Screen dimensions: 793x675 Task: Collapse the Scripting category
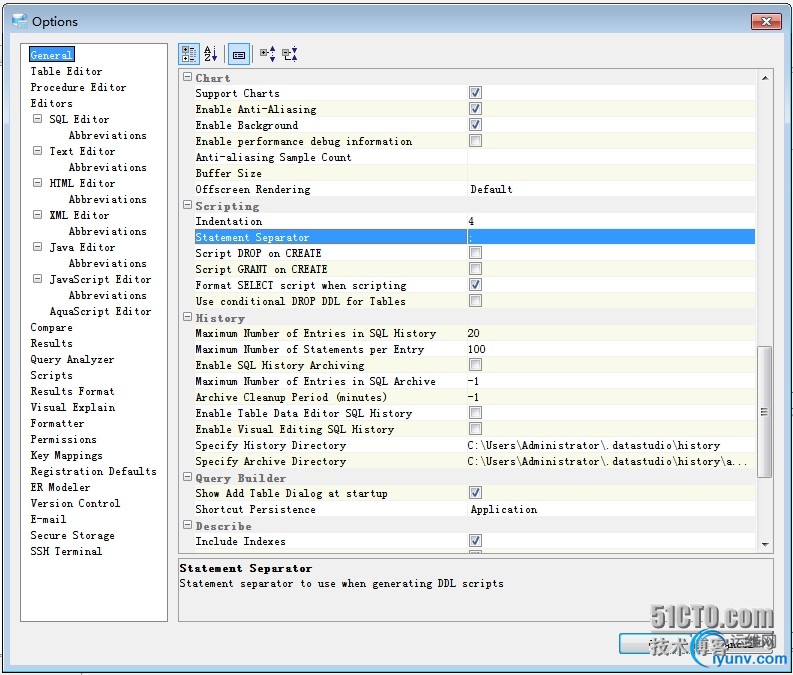(x=188, y=205)
